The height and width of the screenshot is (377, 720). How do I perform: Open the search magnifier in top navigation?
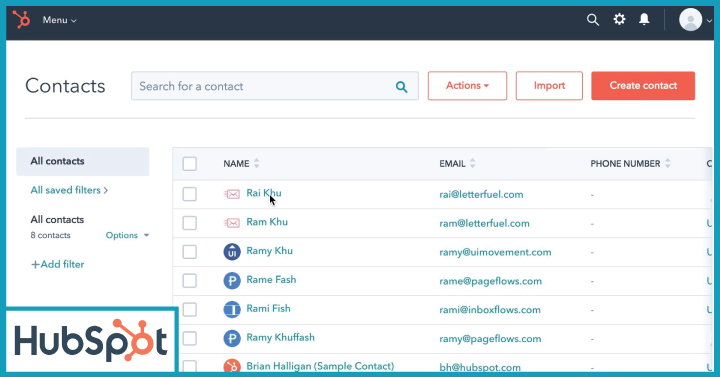(593, 20)
